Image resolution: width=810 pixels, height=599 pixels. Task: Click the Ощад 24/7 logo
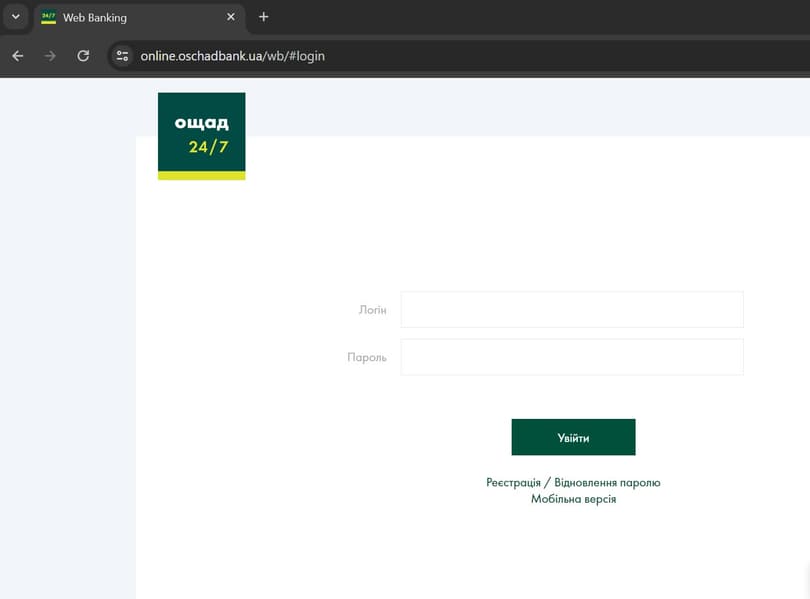201,133
